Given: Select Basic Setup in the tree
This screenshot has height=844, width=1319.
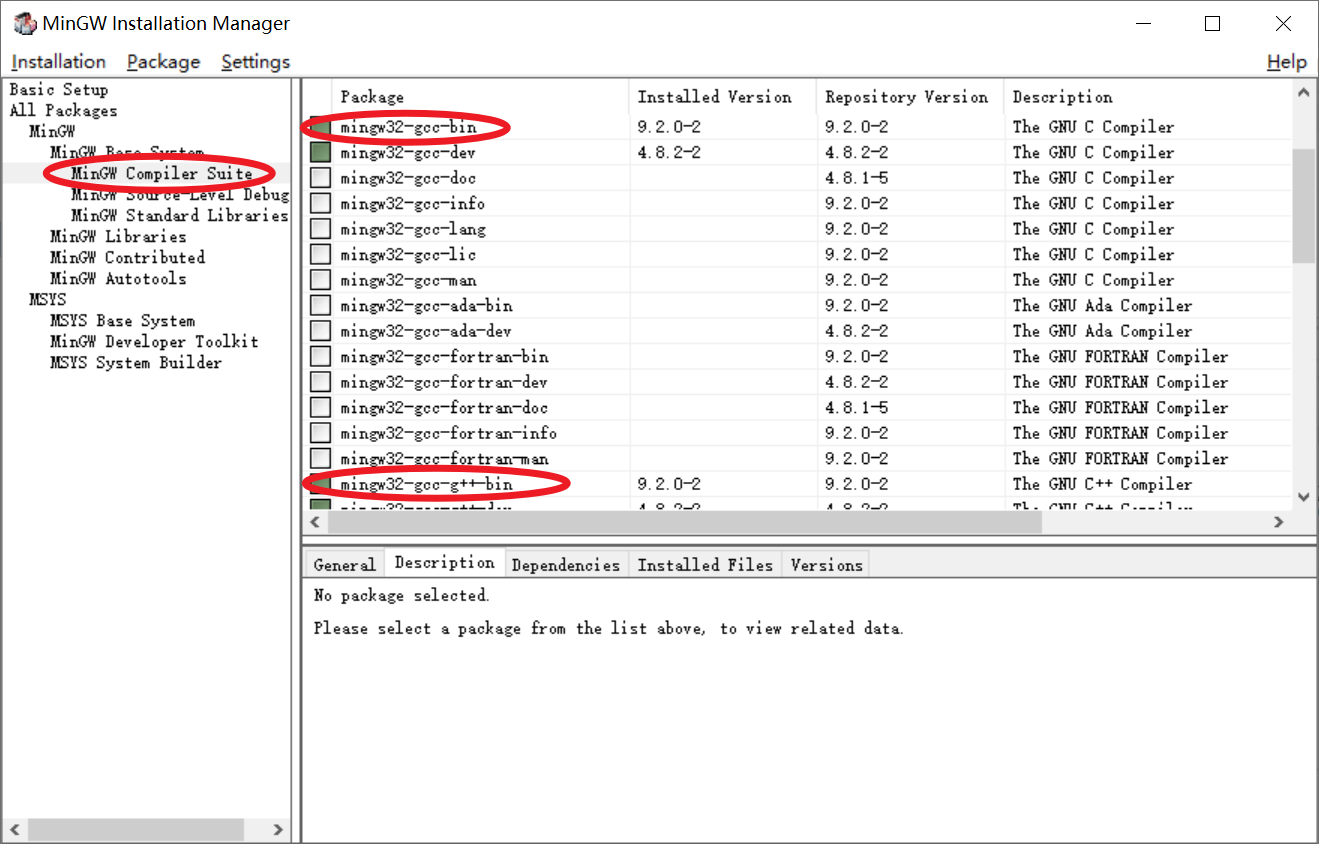Looking at the screenshot, I should (x=59, y=90).
